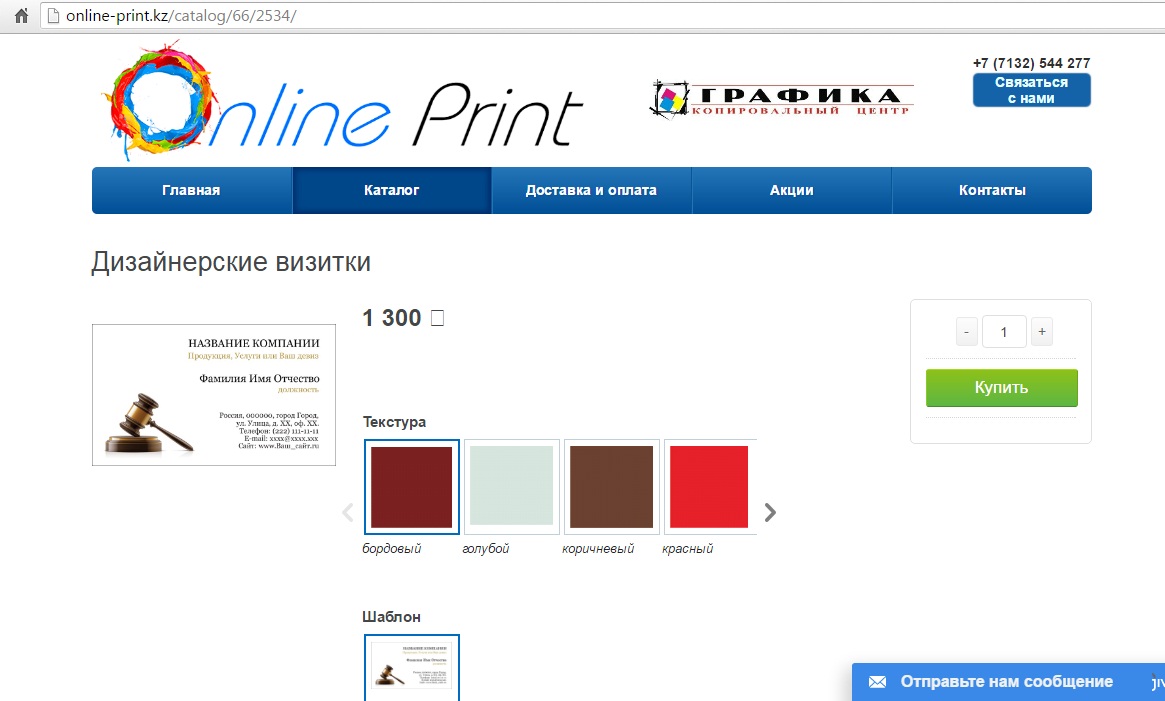The width and height of the screenshot is (1165, 701).
Task: Show next textures with right arrow
Action: pyautogui.click(x=770, y=512)
